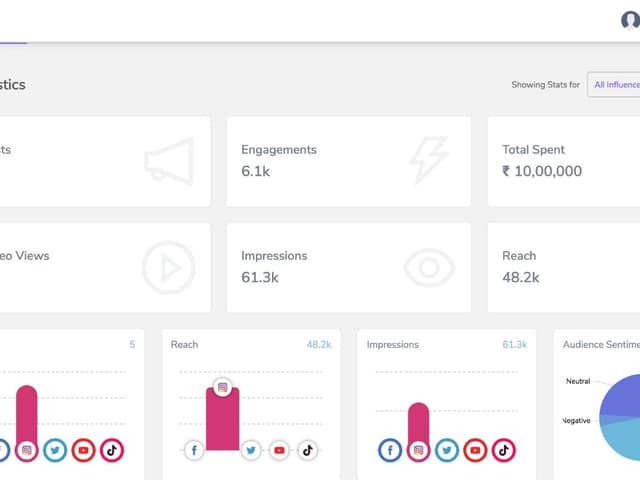This screenshot has height=480, width=640.
Task: Open the All Influencers stats filter dropdown
Action: tap(614, 85)
